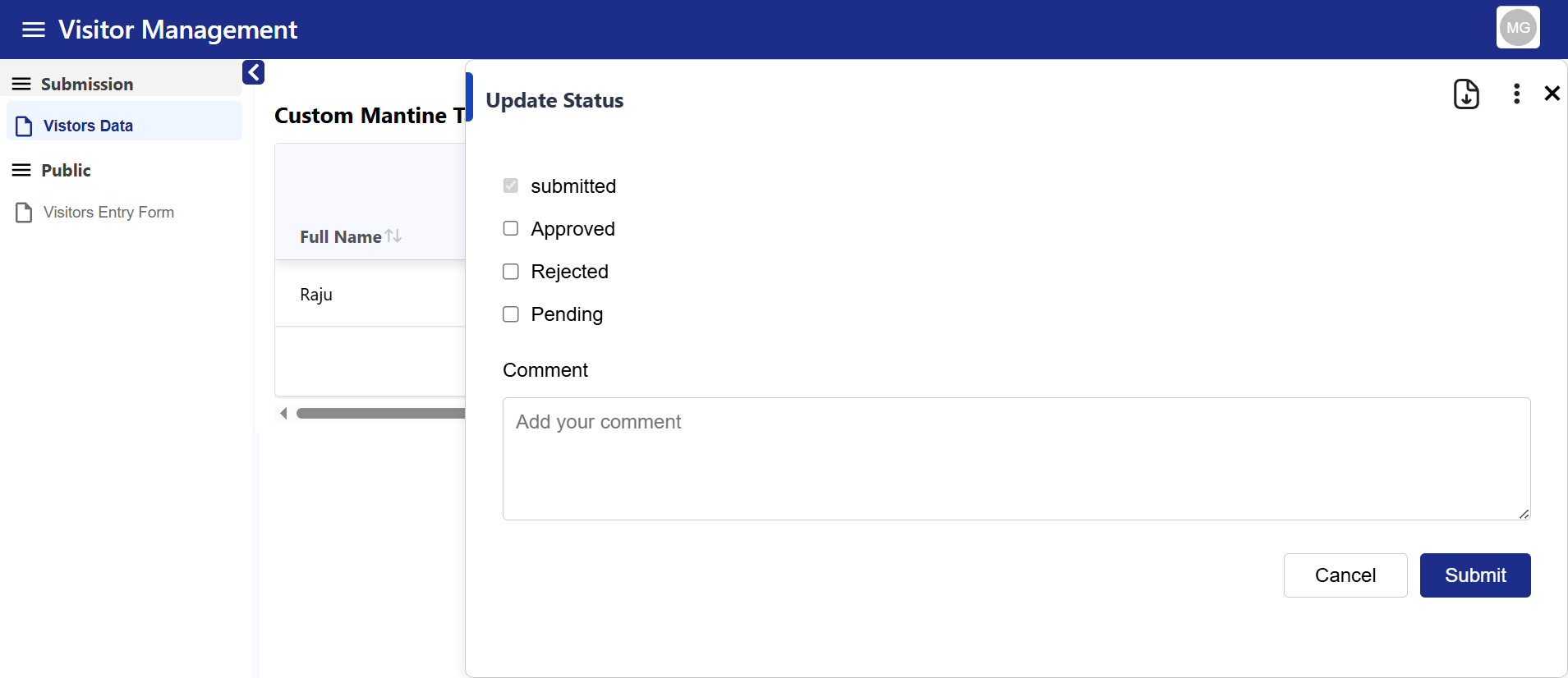Open the hamburger menu in header

click(x=33, y=30)
